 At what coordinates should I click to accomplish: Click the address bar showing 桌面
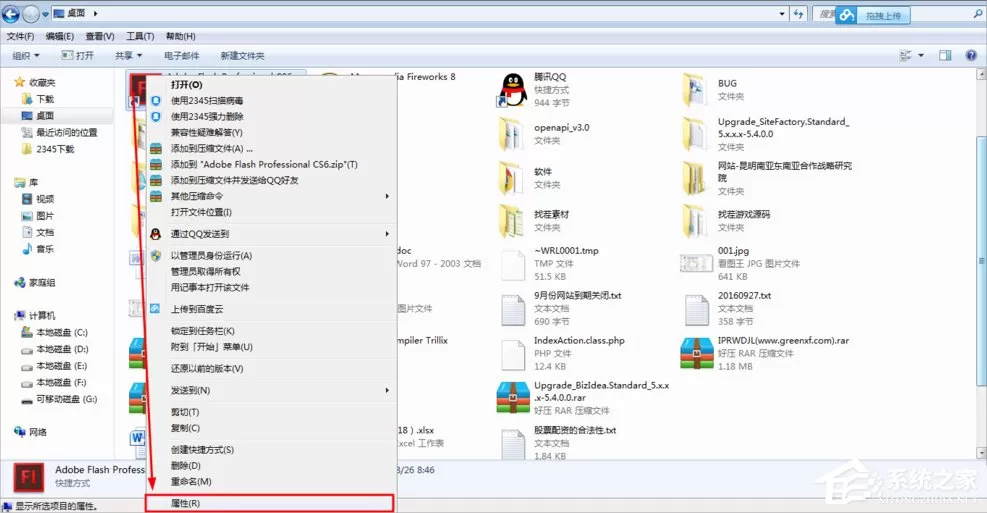420,13
